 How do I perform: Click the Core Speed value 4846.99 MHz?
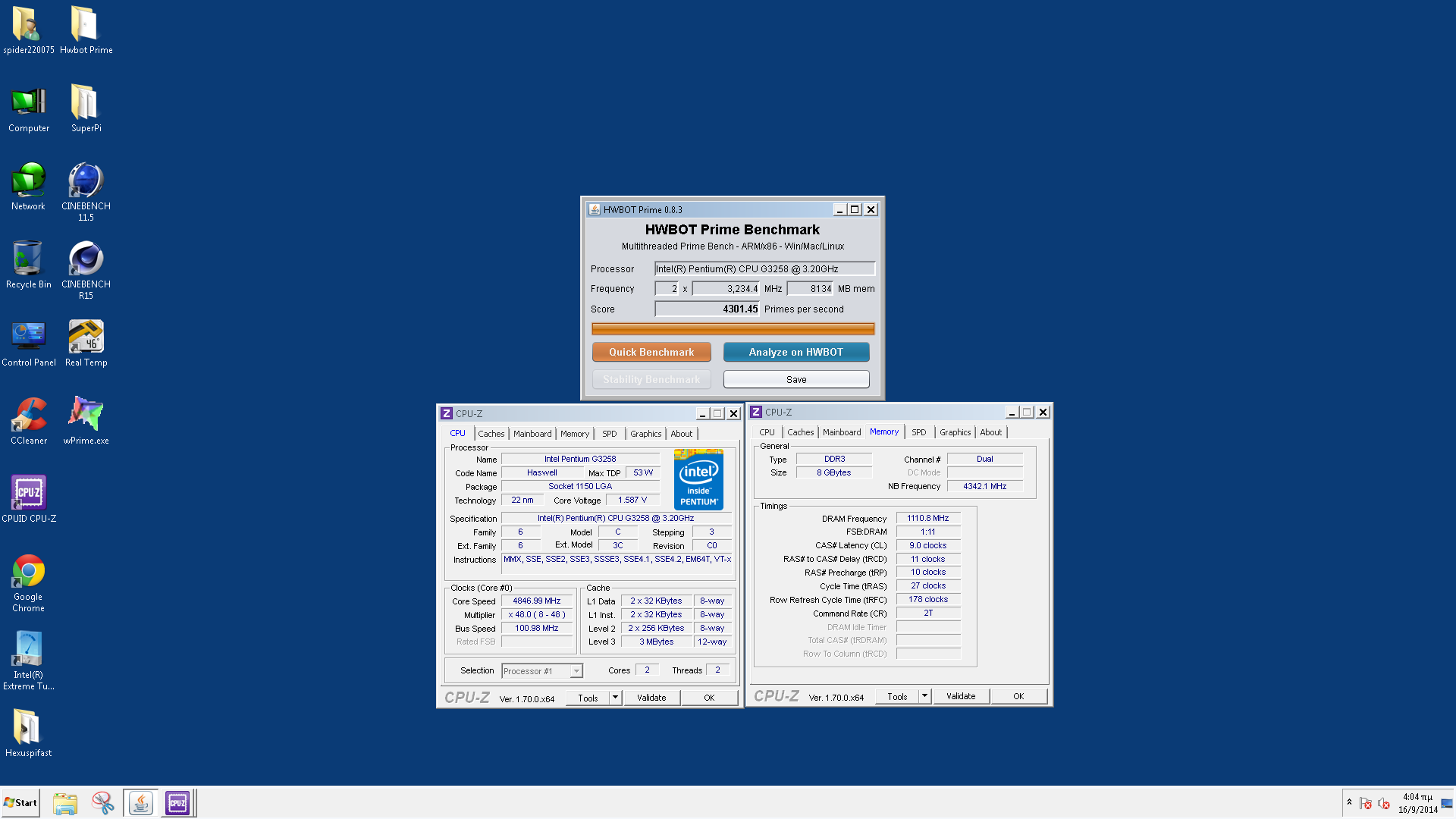pyautogui.click(x=537, y=601)
